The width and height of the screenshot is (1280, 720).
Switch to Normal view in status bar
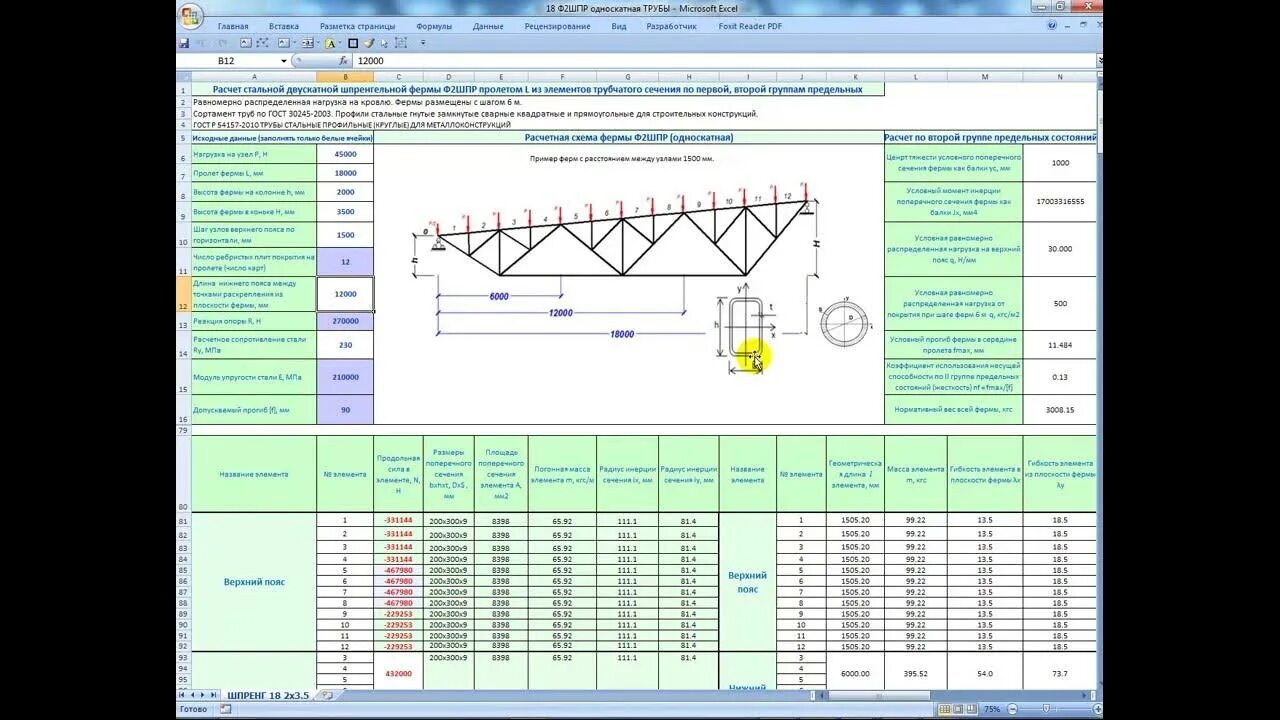pos(945,709)
